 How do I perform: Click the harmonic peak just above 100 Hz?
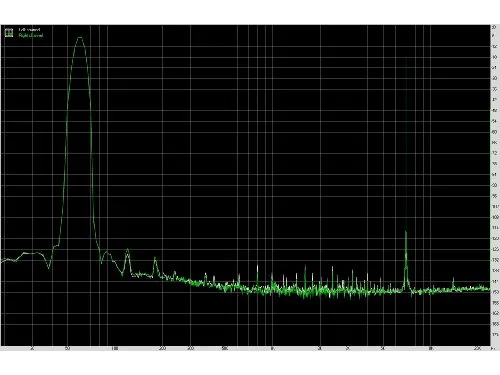(x=127, y=249)
